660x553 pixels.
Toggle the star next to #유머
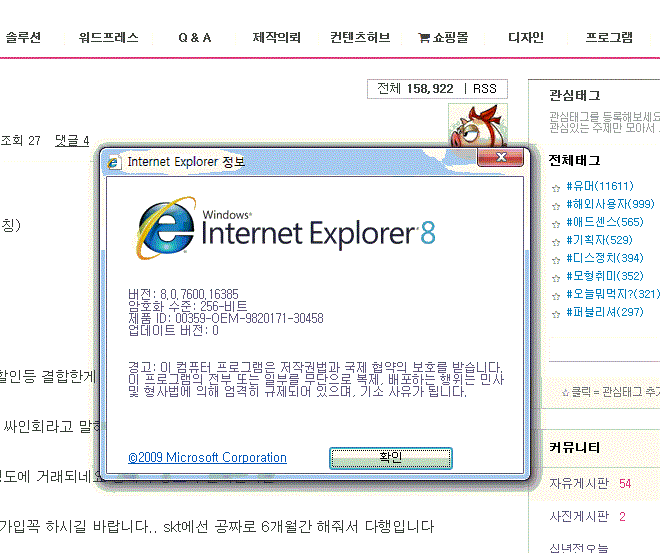(556, 188)
